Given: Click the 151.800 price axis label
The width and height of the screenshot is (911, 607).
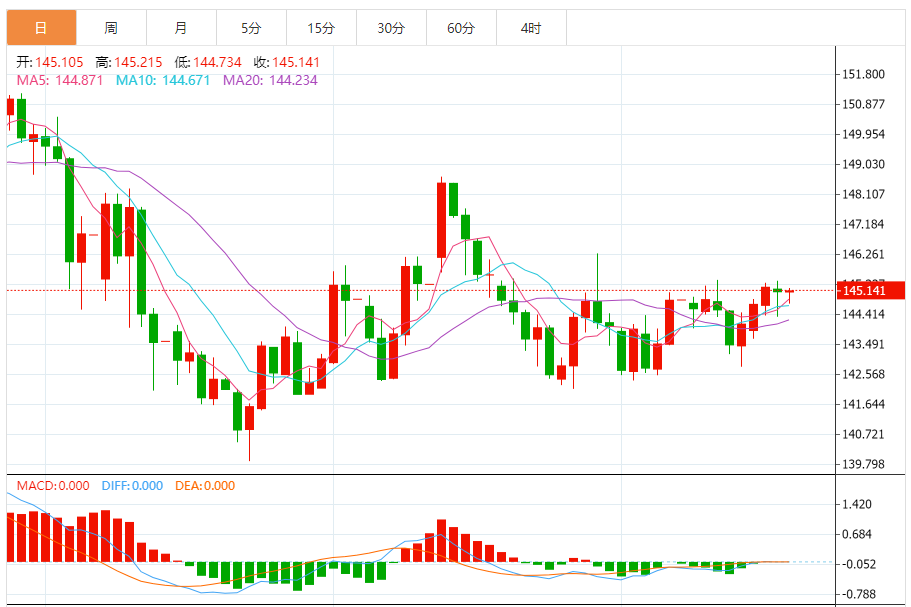Looking at the screenshot, I should tap(863, 74).
